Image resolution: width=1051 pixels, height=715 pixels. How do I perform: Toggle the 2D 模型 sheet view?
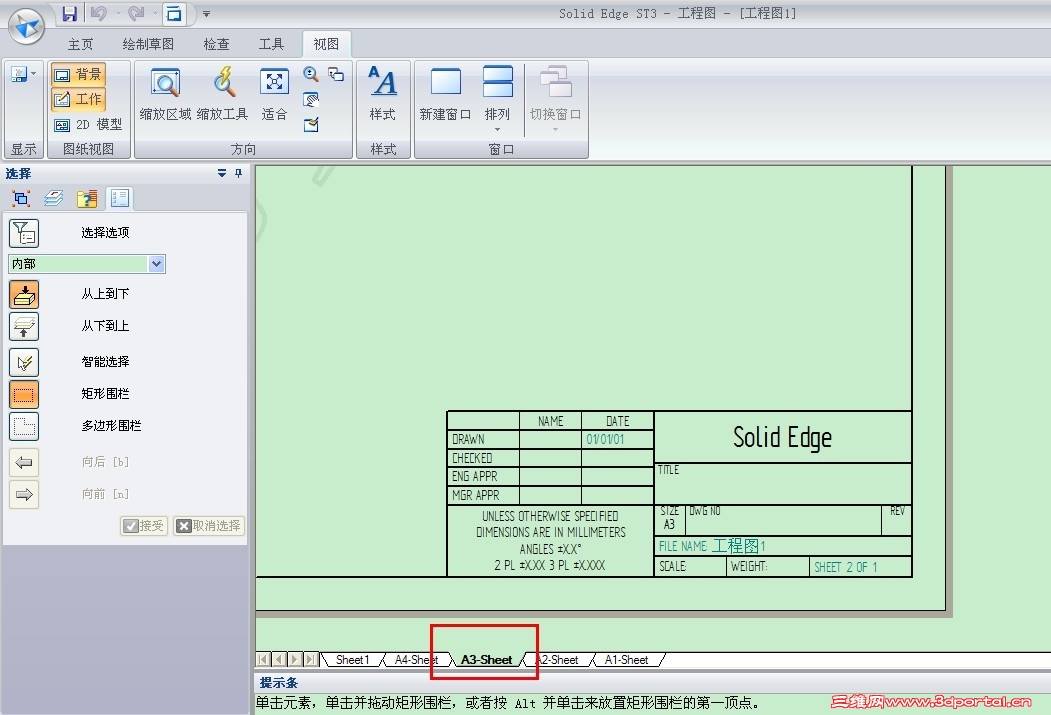(x=88, y=125)
